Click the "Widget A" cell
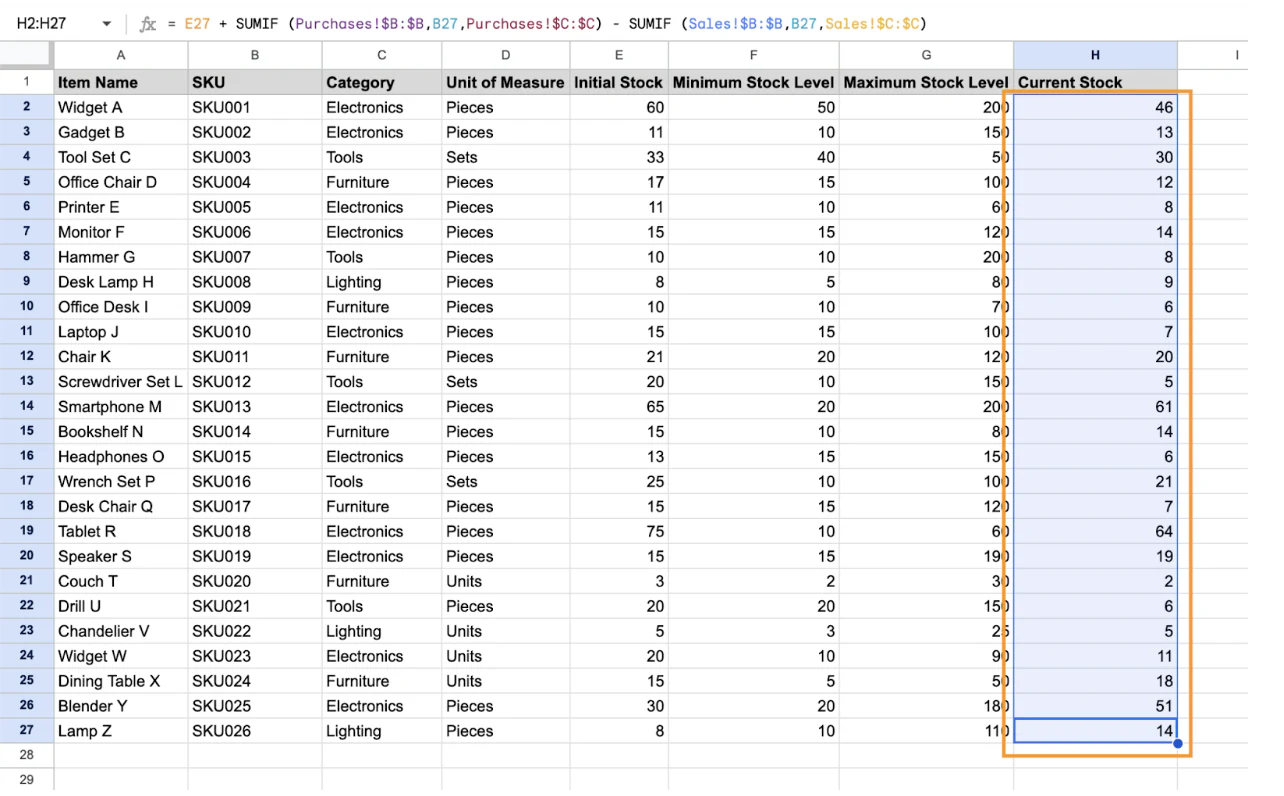 coord(121,107)
